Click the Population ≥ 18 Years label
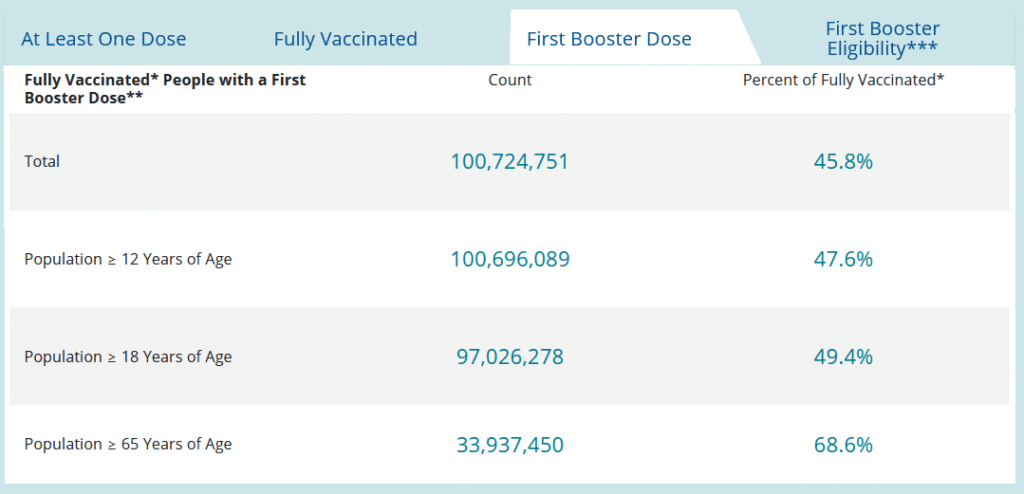Screen dimensions: 1024x494 pyautogui.click(x=128, y=357)
